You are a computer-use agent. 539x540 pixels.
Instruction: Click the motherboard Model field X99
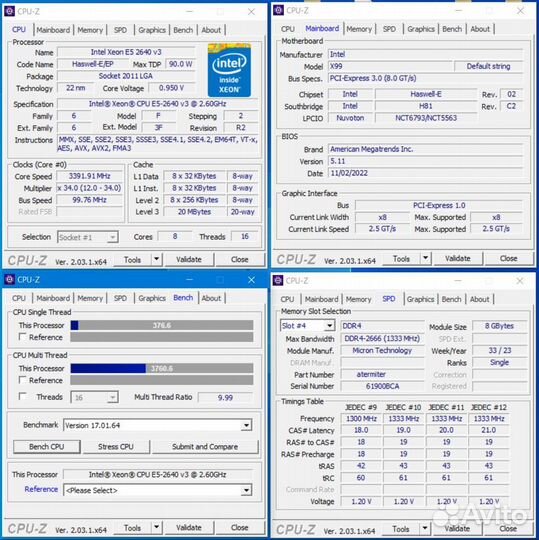pos(390,66)
